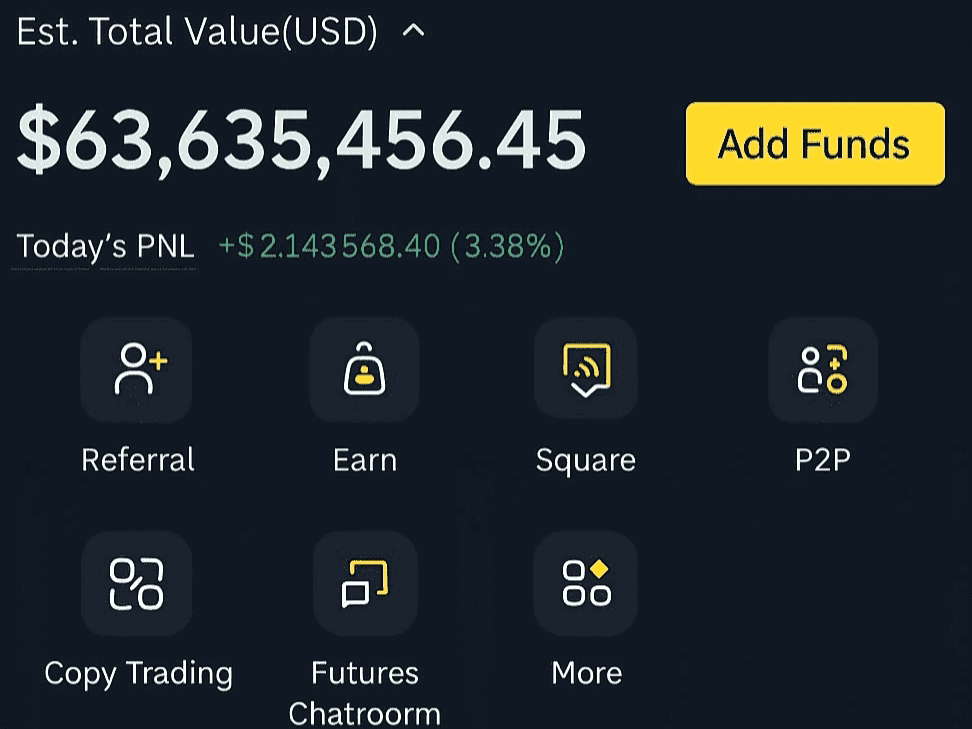Open the Square feed icon
The height and width of the screenshot is (729, 972).
pyautogui.click(x=586, y=369)
